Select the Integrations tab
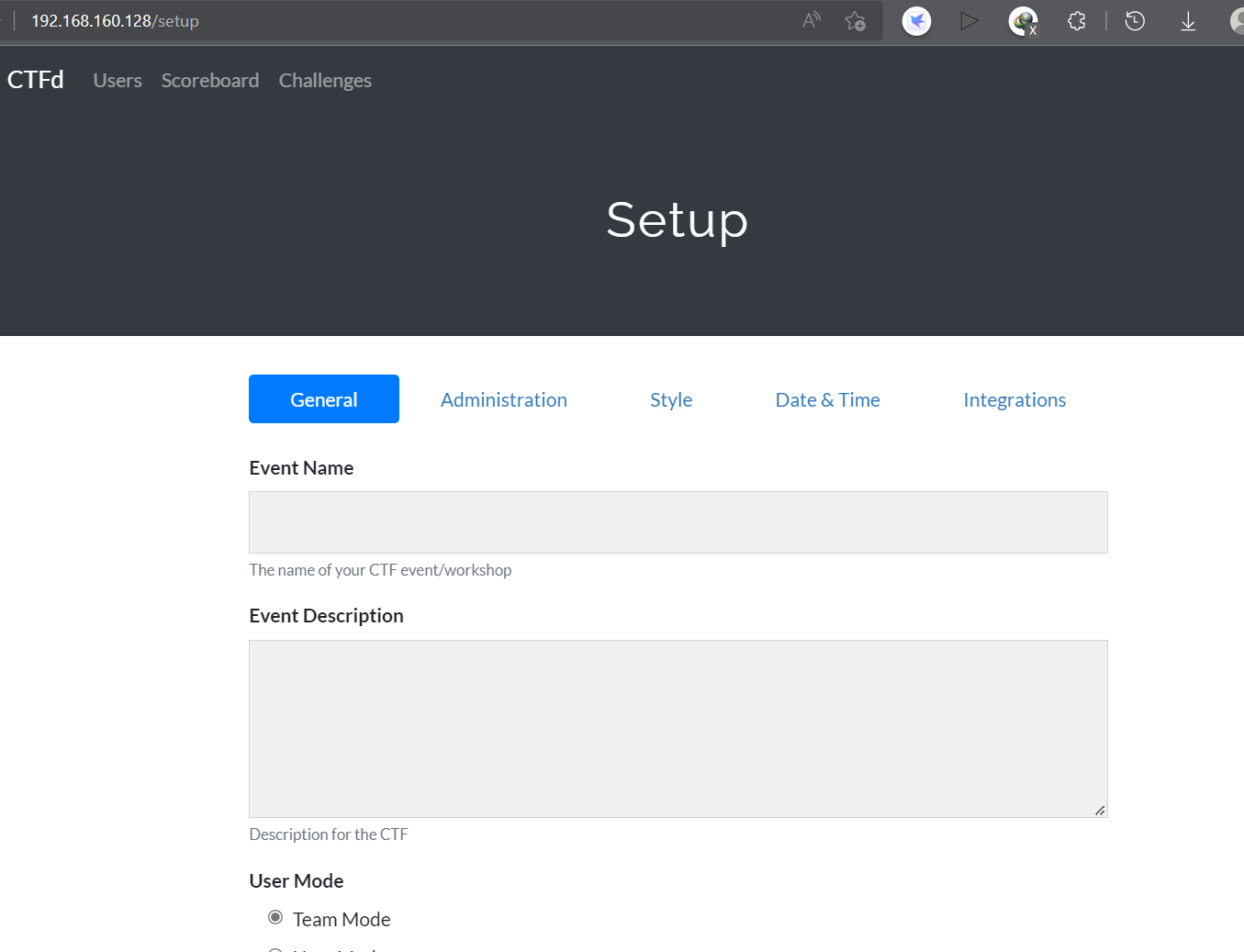 tap(1014, 399)
